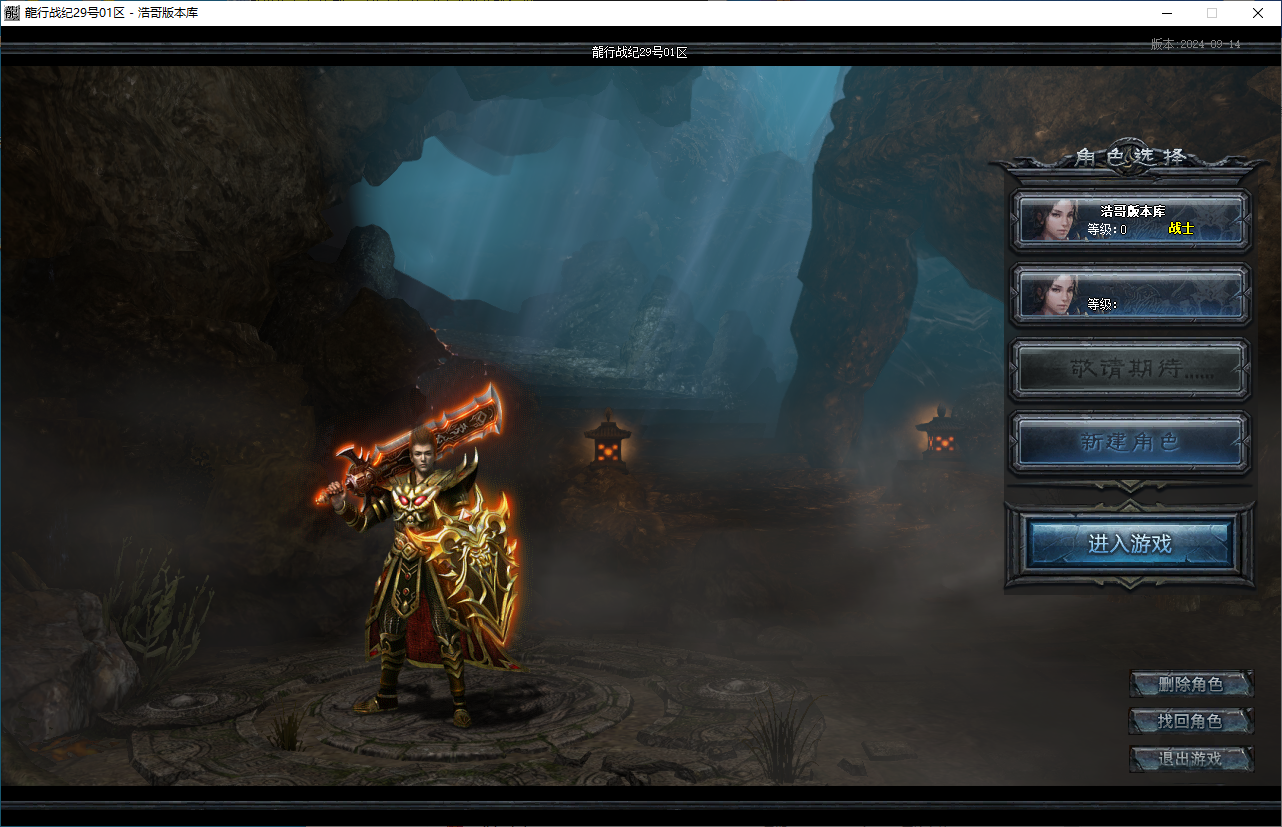
Task: Click the 版本:2024-09-14 version text
Action: [x=1195, y=44]
